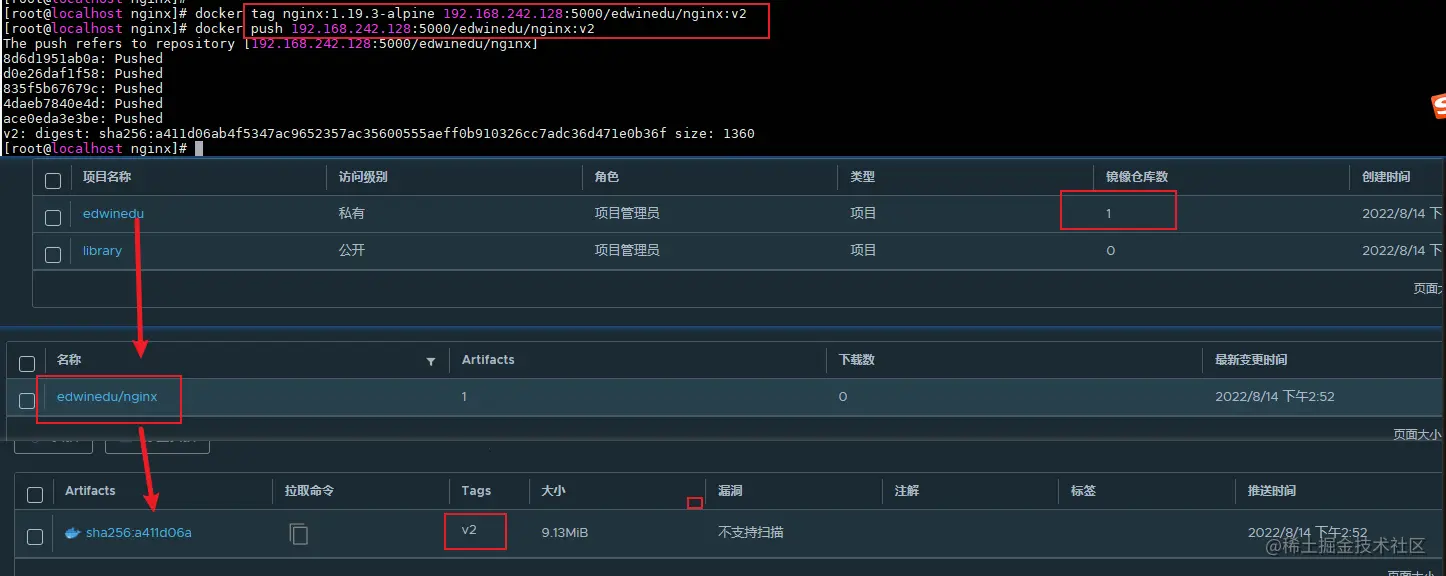
Task: Click repository count 0 in library row
Action: coord(1110,251)
